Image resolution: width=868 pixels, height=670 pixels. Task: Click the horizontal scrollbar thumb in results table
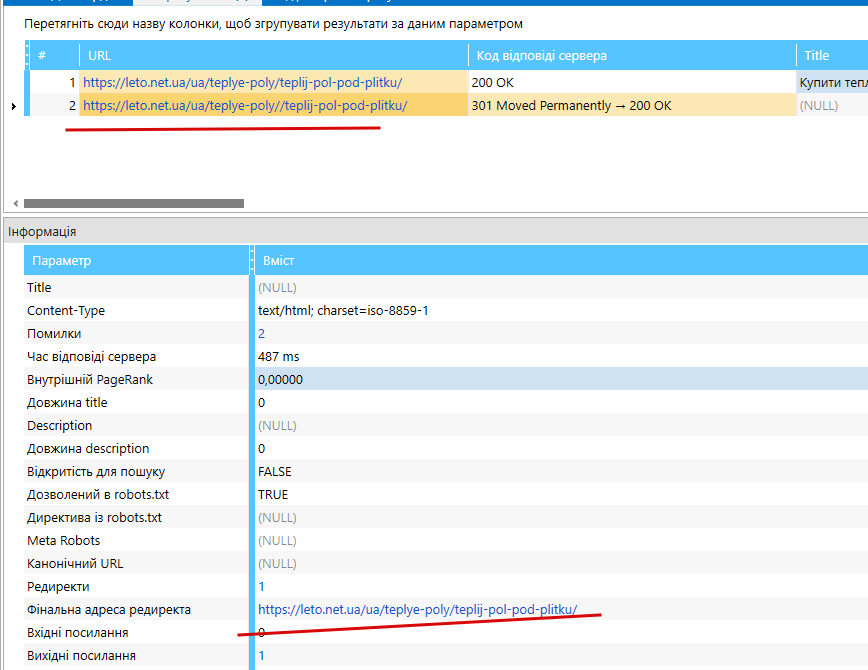(134, 203)
